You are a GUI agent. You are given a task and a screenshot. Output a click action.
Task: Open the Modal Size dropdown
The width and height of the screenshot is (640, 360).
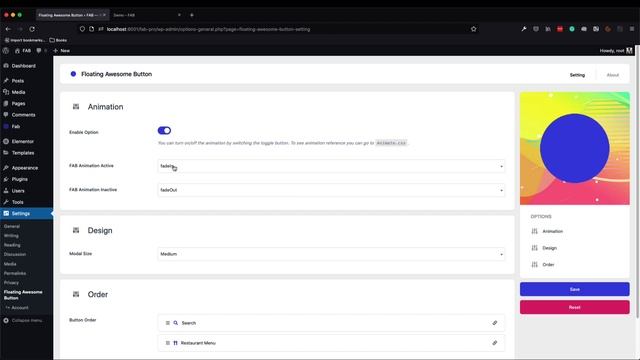[331, 254]
